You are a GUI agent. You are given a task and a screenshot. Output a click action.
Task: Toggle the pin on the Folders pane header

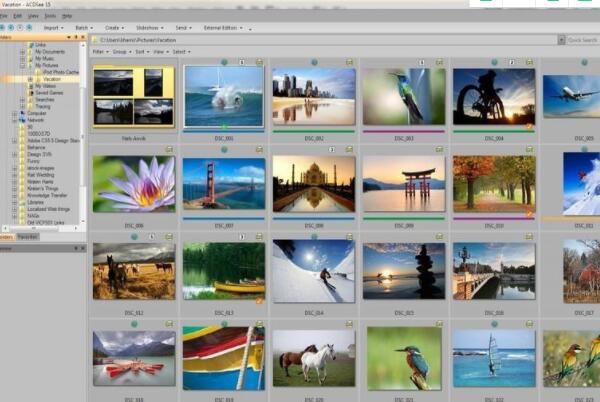click(x=76, y=38)
